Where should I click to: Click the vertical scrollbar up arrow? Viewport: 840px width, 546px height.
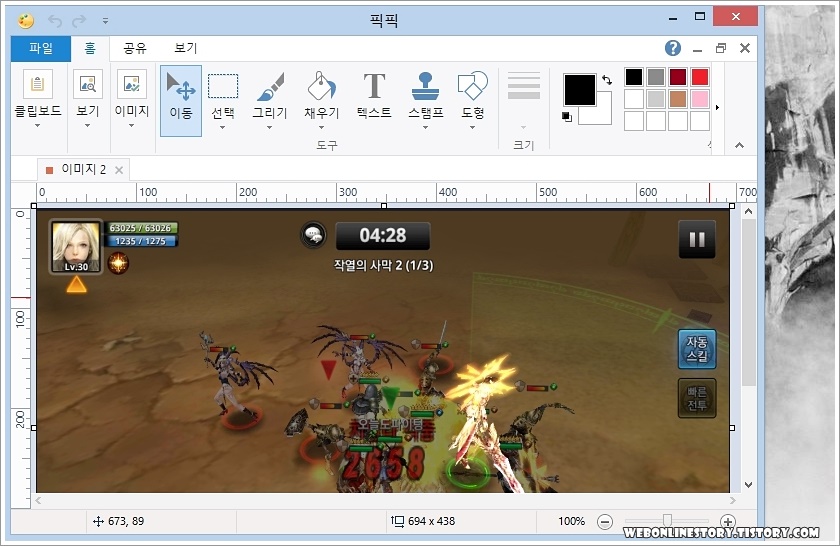[748, 212]
